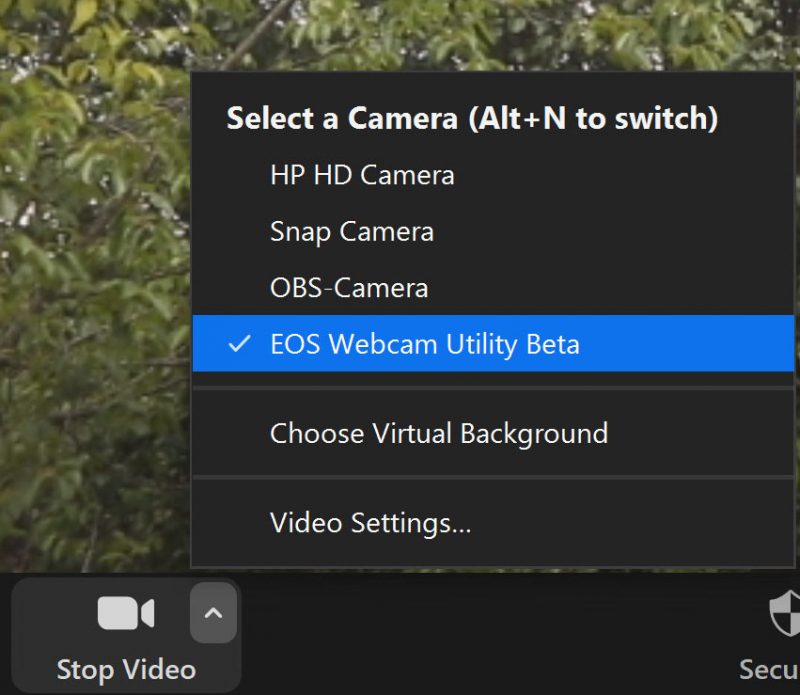Select Snap Camera as the camera
This screenshot has height=695, width=800.
pos(351,232)
